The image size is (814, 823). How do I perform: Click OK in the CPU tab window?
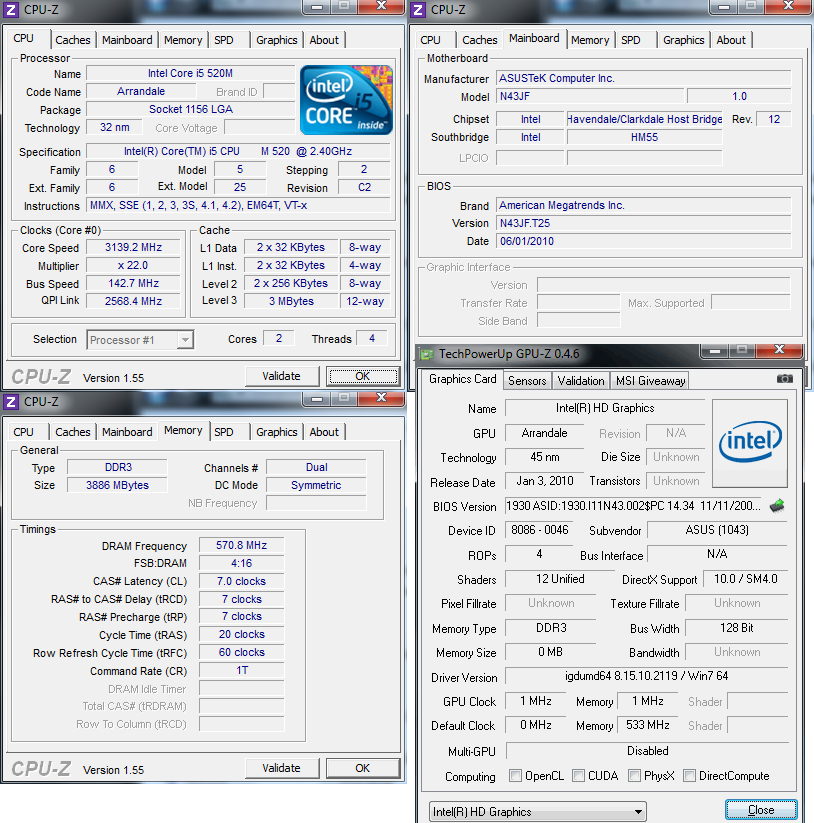click(363, 376)
